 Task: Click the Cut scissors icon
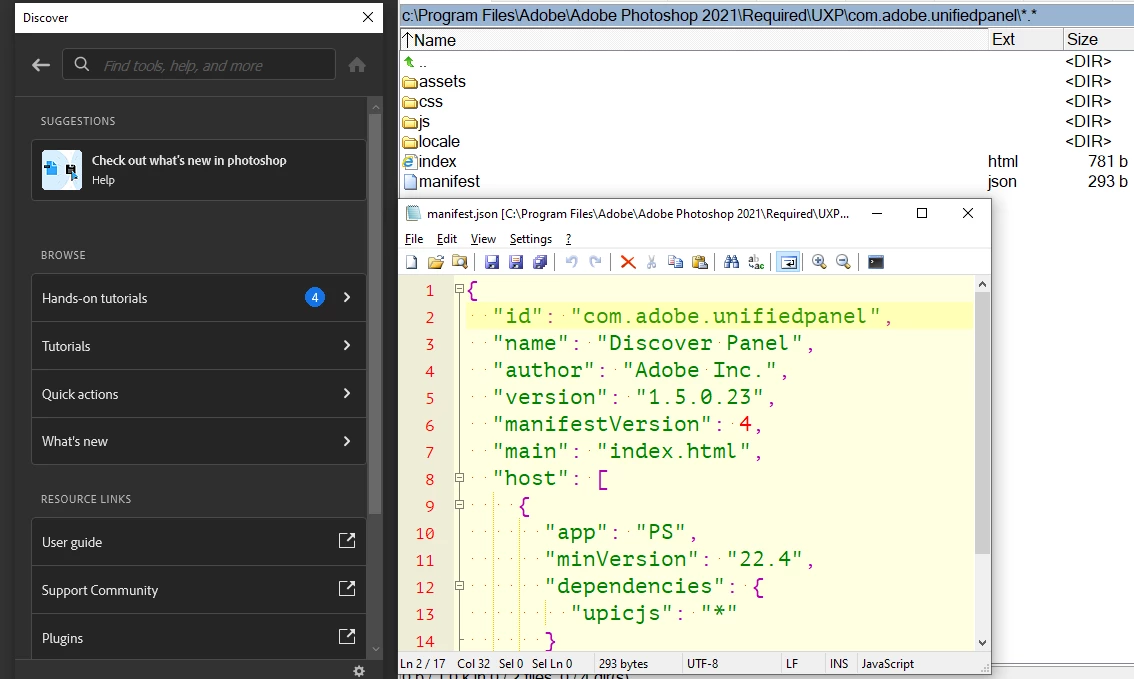[651, 262]
